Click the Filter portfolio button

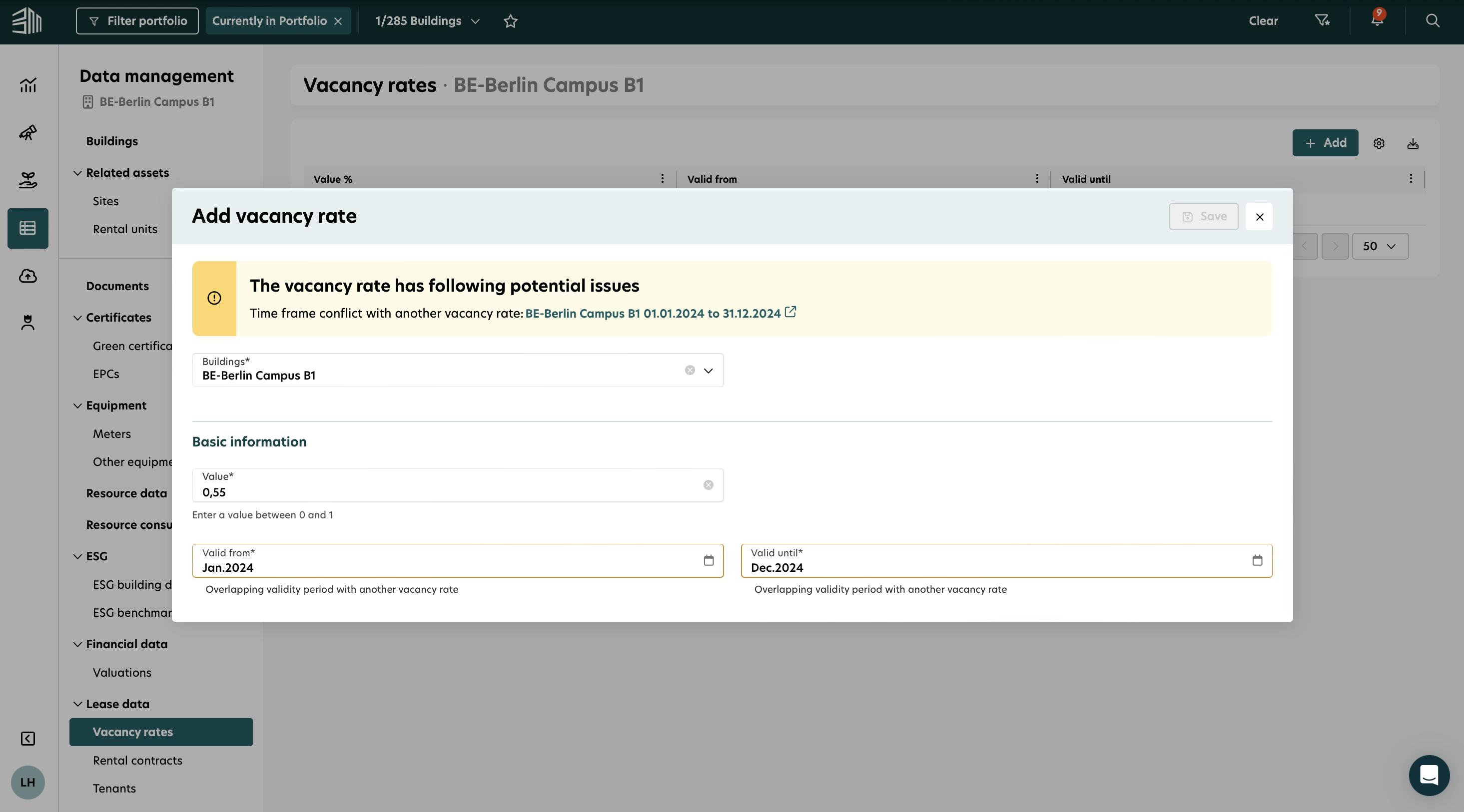(x=137, y=21)
